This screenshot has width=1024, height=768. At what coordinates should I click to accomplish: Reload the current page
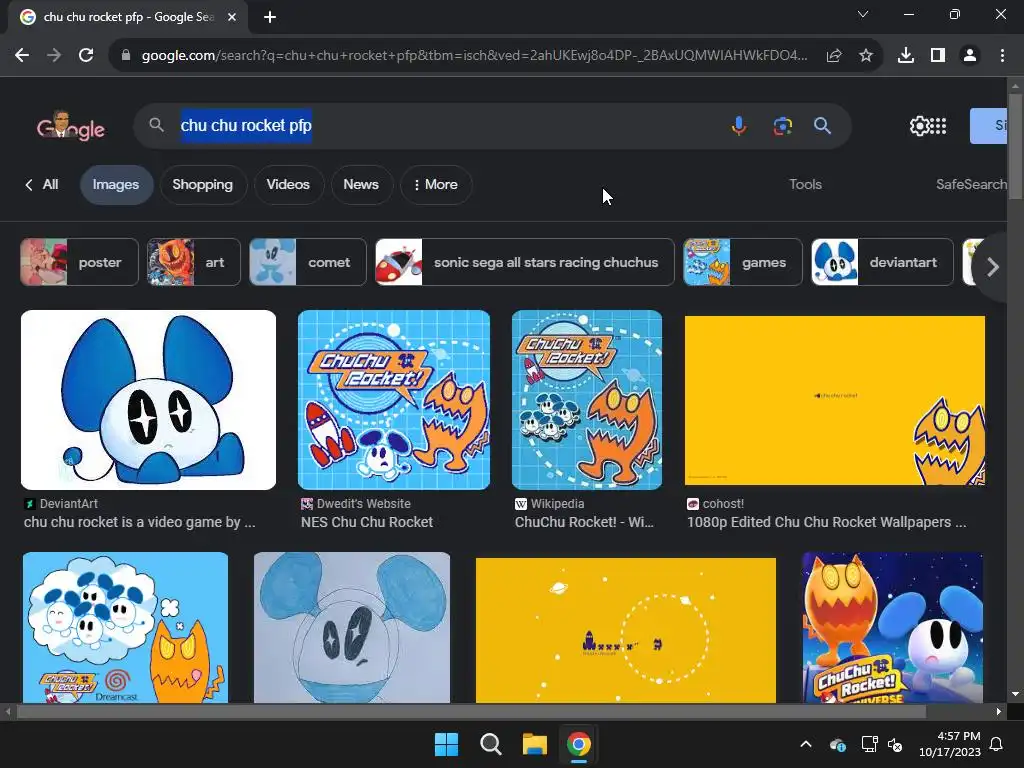(x=86, y=56)
